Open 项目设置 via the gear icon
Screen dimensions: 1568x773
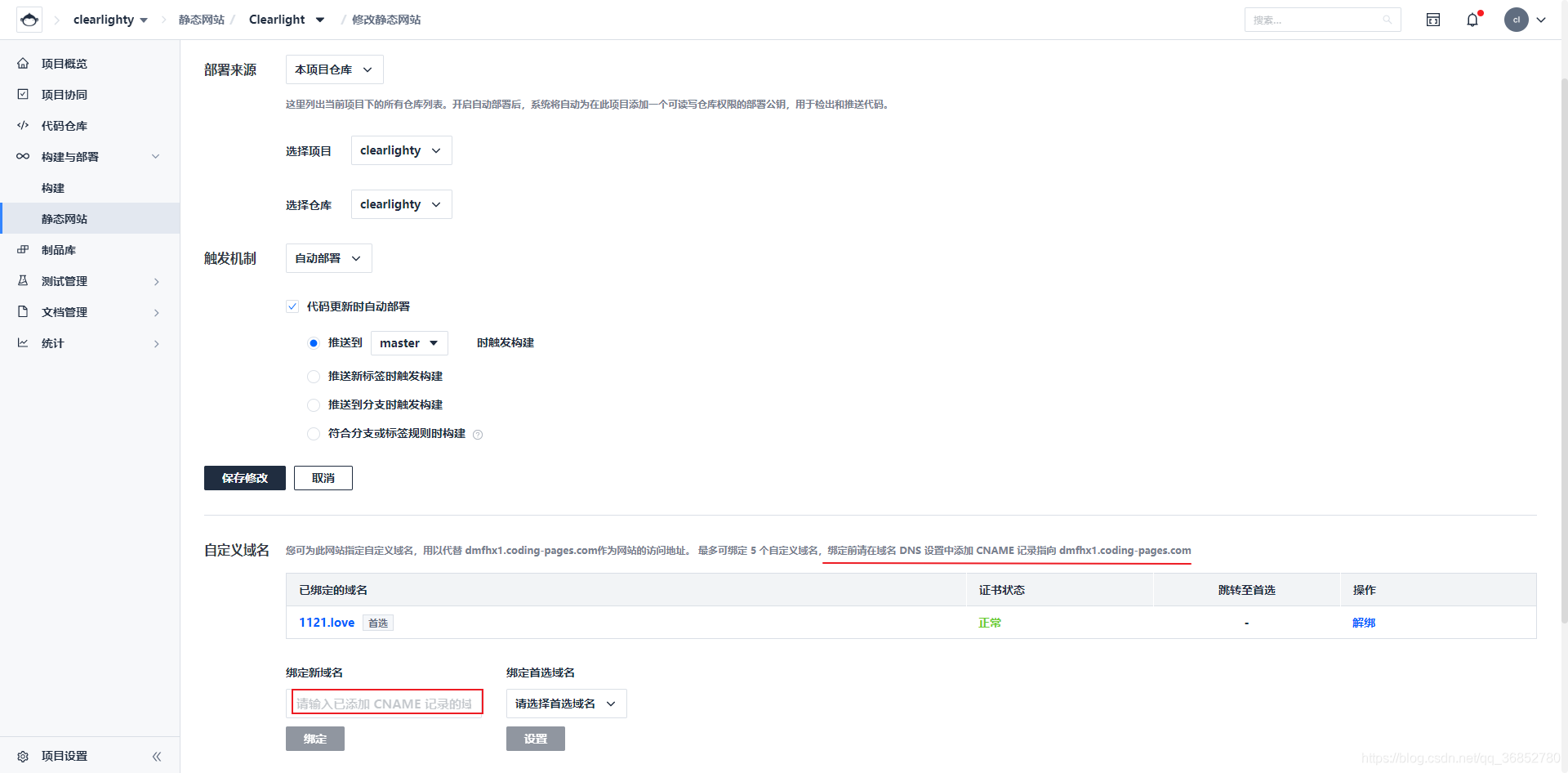click(23, 755)
